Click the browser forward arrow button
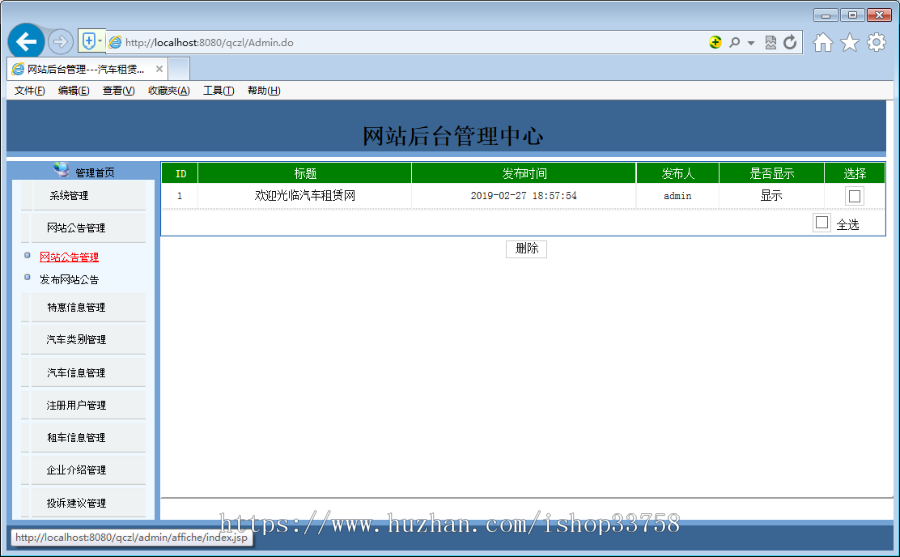Screen dimensions: 900x557 point(60,41)
